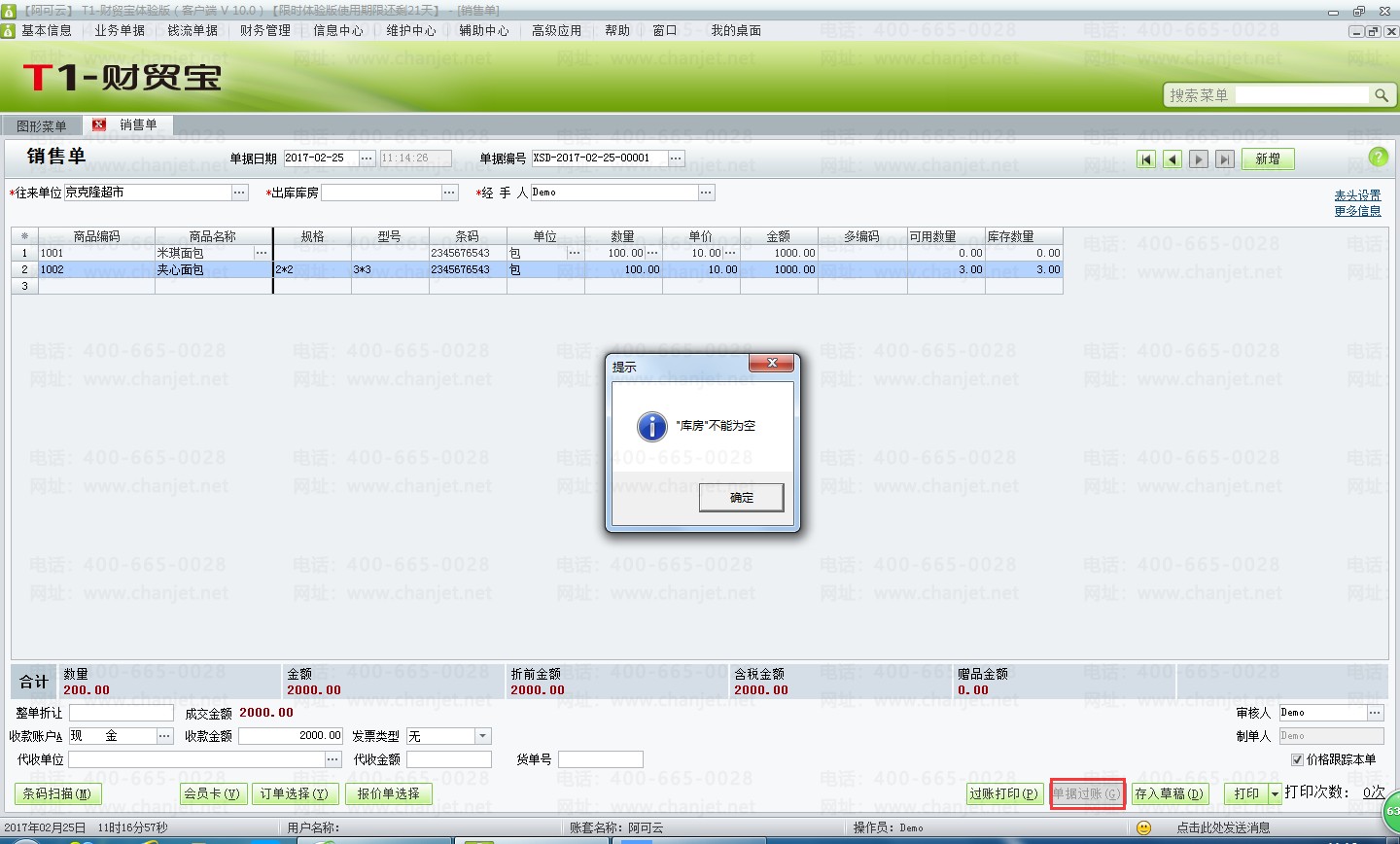Screen dimensions: 1400x844
Task: Click 报价单选择 button
Action: point(388,794)
